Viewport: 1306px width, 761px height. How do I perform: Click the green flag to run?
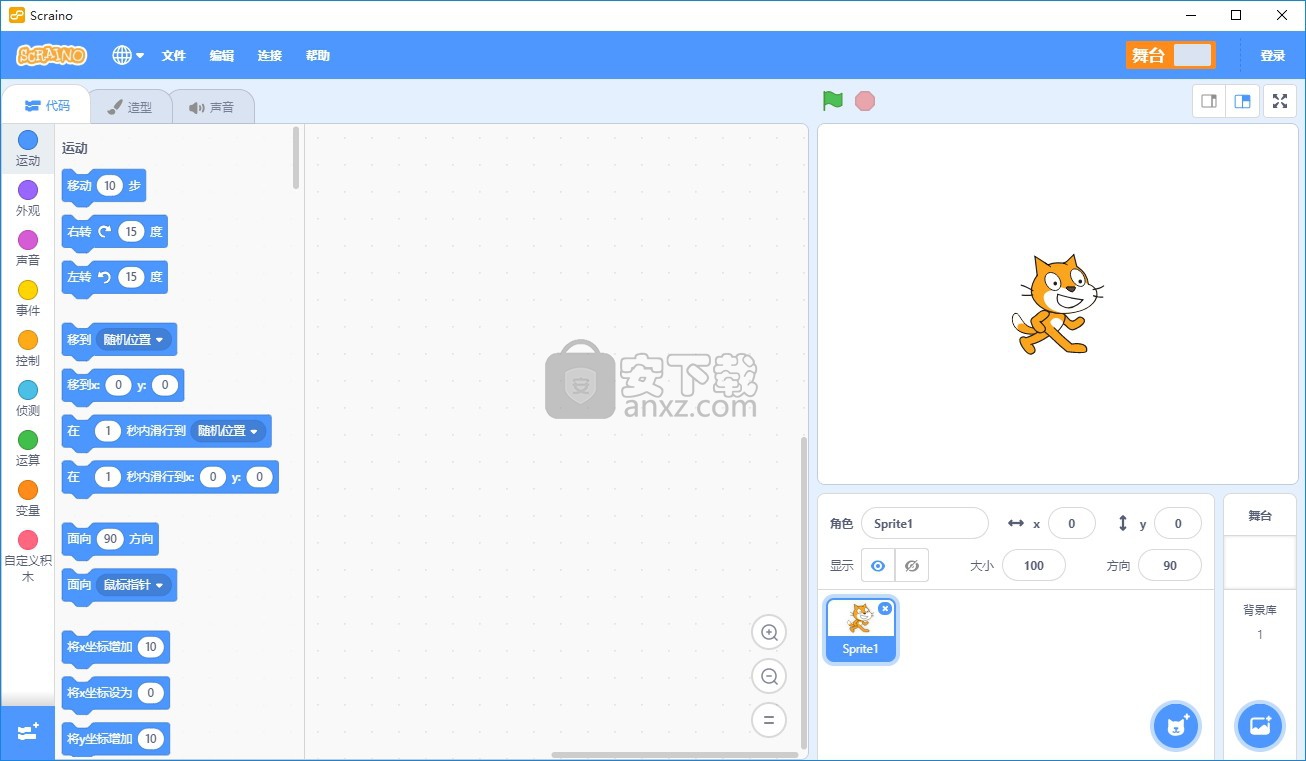[x=832, y=101]
